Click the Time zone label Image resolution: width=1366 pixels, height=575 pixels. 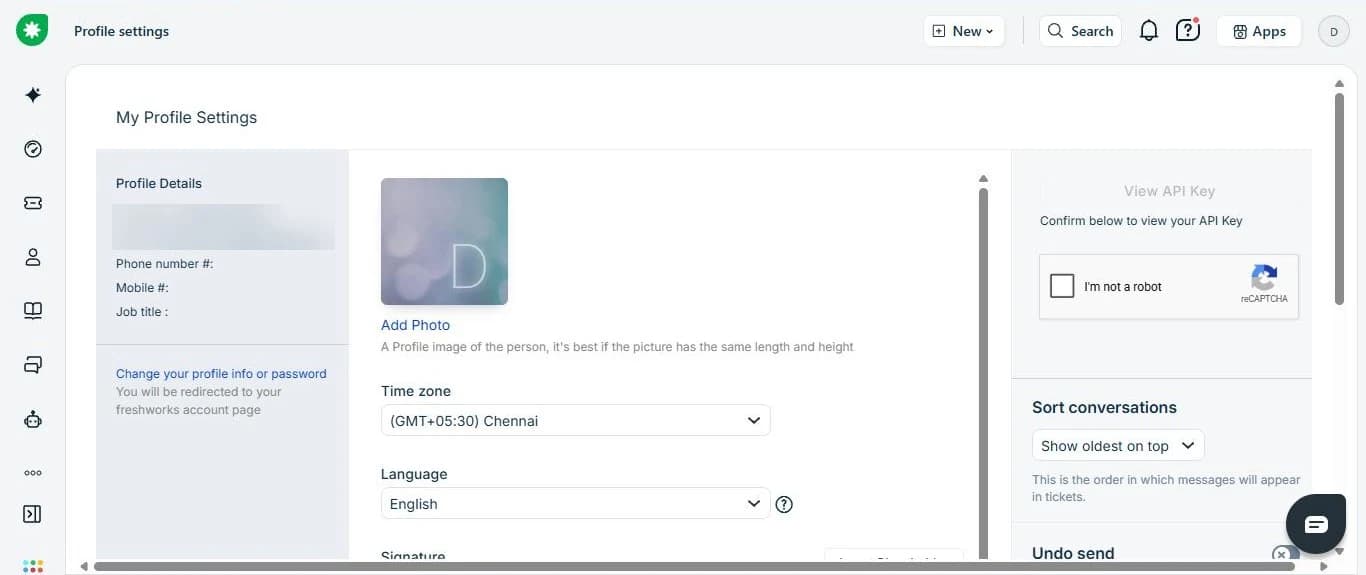point(416,391)
